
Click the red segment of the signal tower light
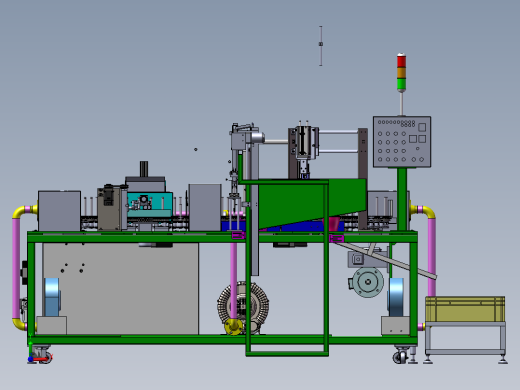pyautogui.click(x=401, y=61)
